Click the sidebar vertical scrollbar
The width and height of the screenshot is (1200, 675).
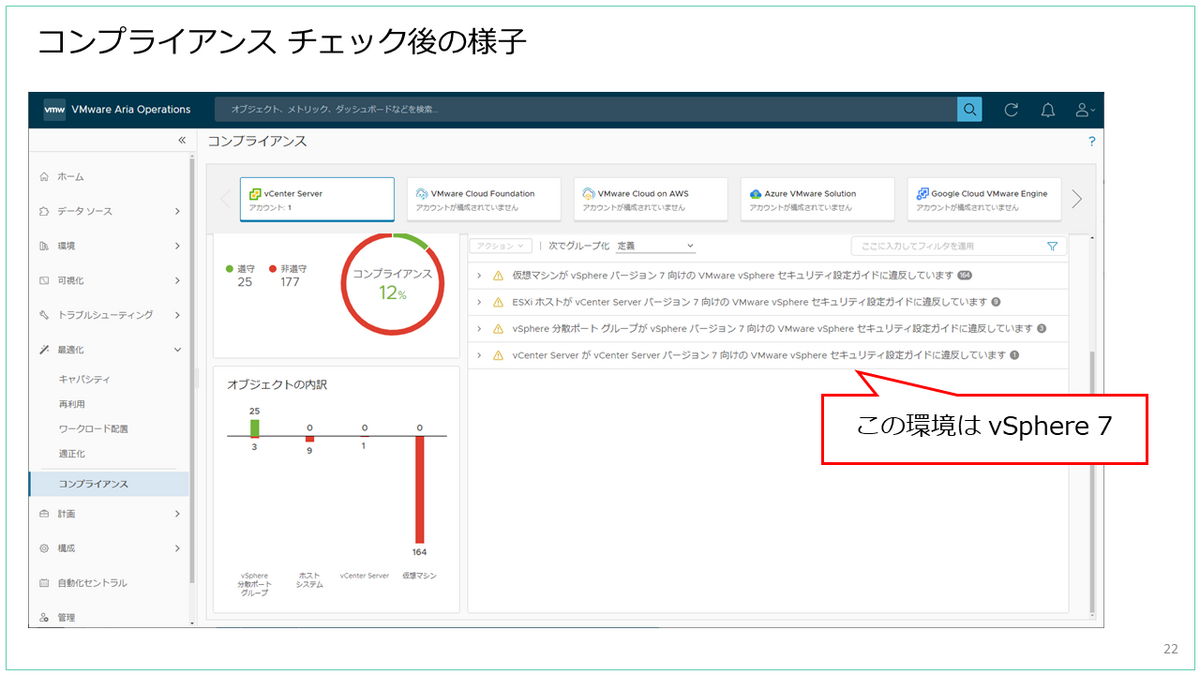tap(191, 370)
